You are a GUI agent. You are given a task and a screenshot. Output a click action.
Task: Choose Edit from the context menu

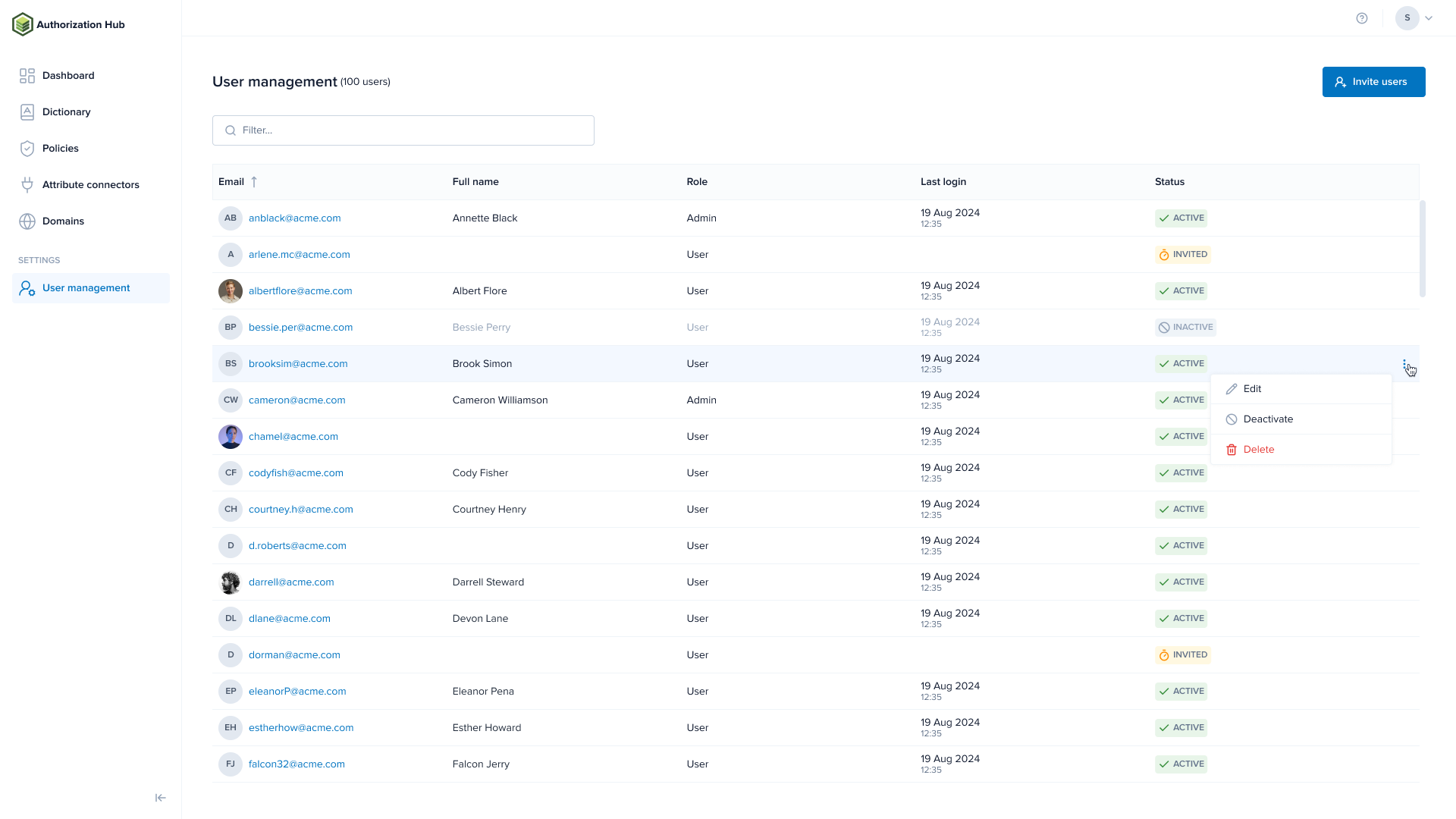pyautogui.click(x=1253, y=389)
